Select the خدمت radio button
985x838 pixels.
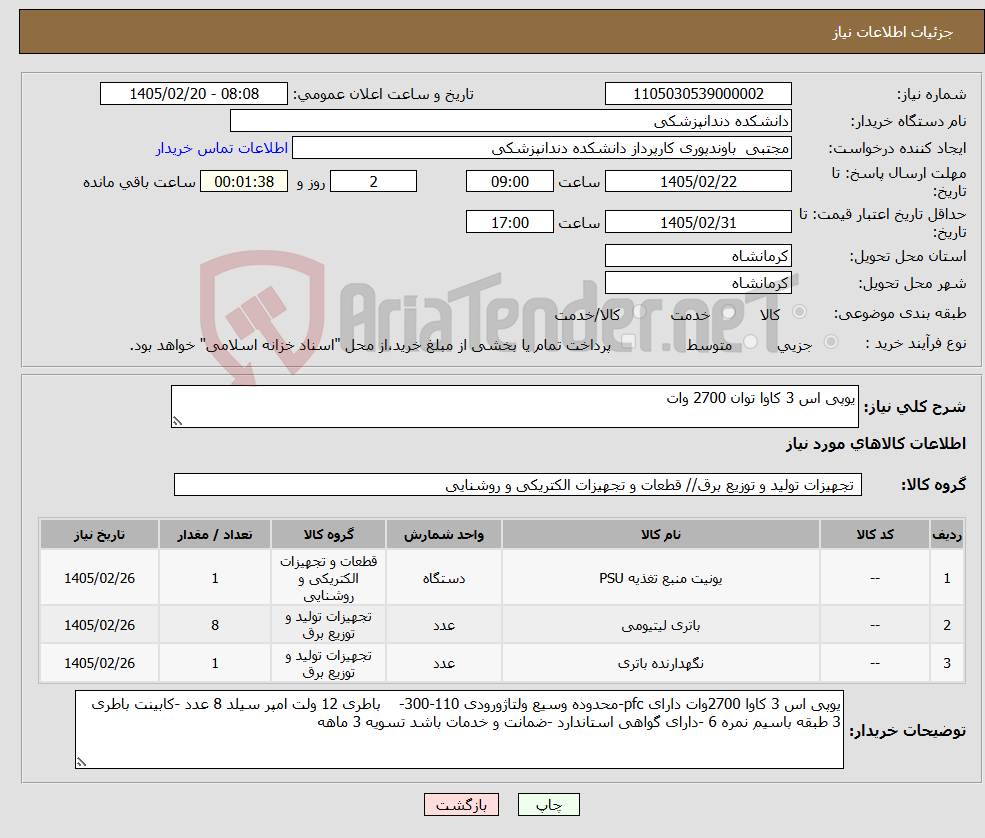(729, 312)
